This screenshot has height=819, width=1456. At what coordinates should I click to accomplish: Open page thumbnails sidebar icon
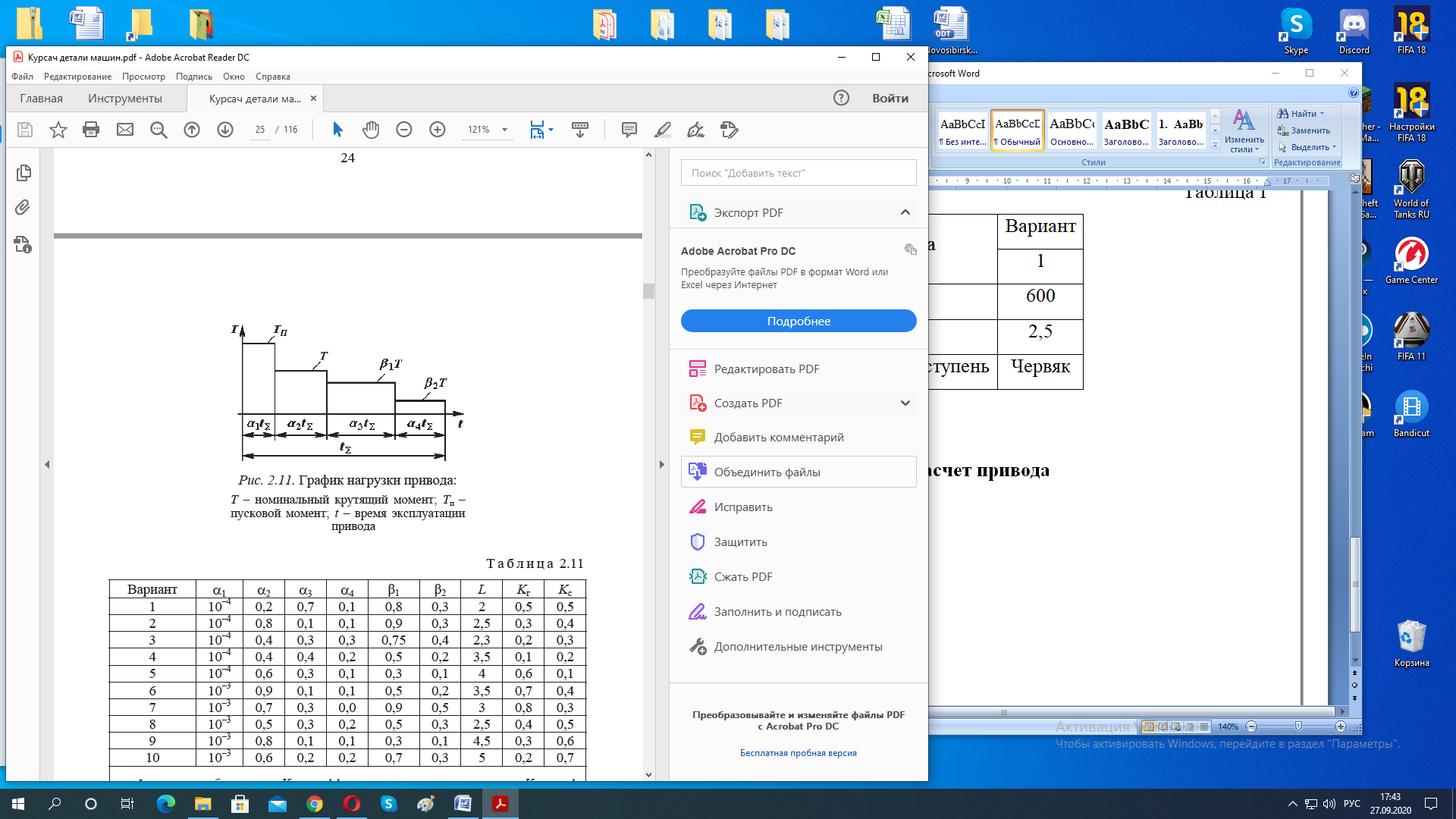click(23, 173)
